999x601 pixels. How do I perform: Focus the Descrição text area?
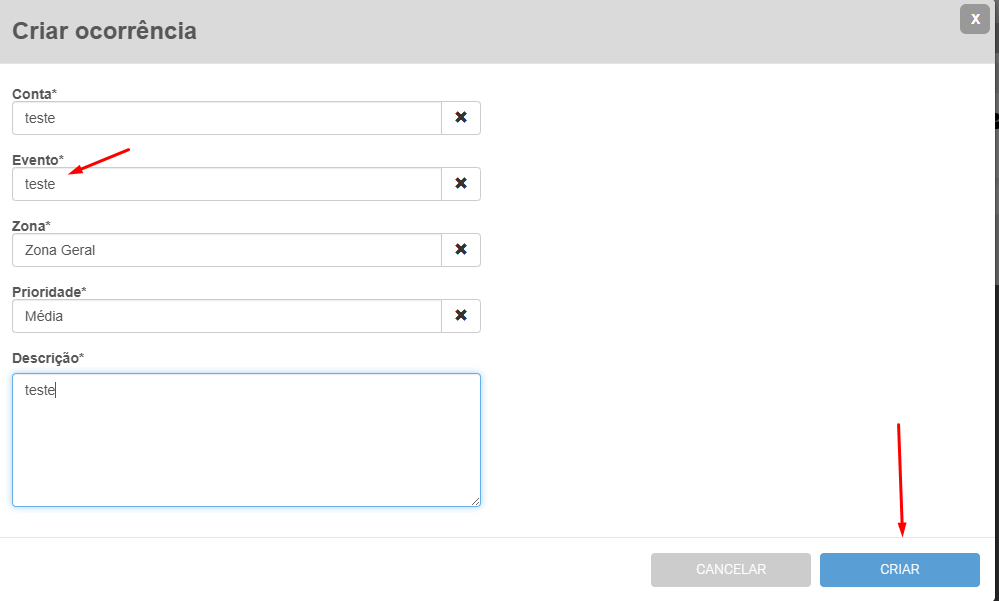[x=246, y=440]
